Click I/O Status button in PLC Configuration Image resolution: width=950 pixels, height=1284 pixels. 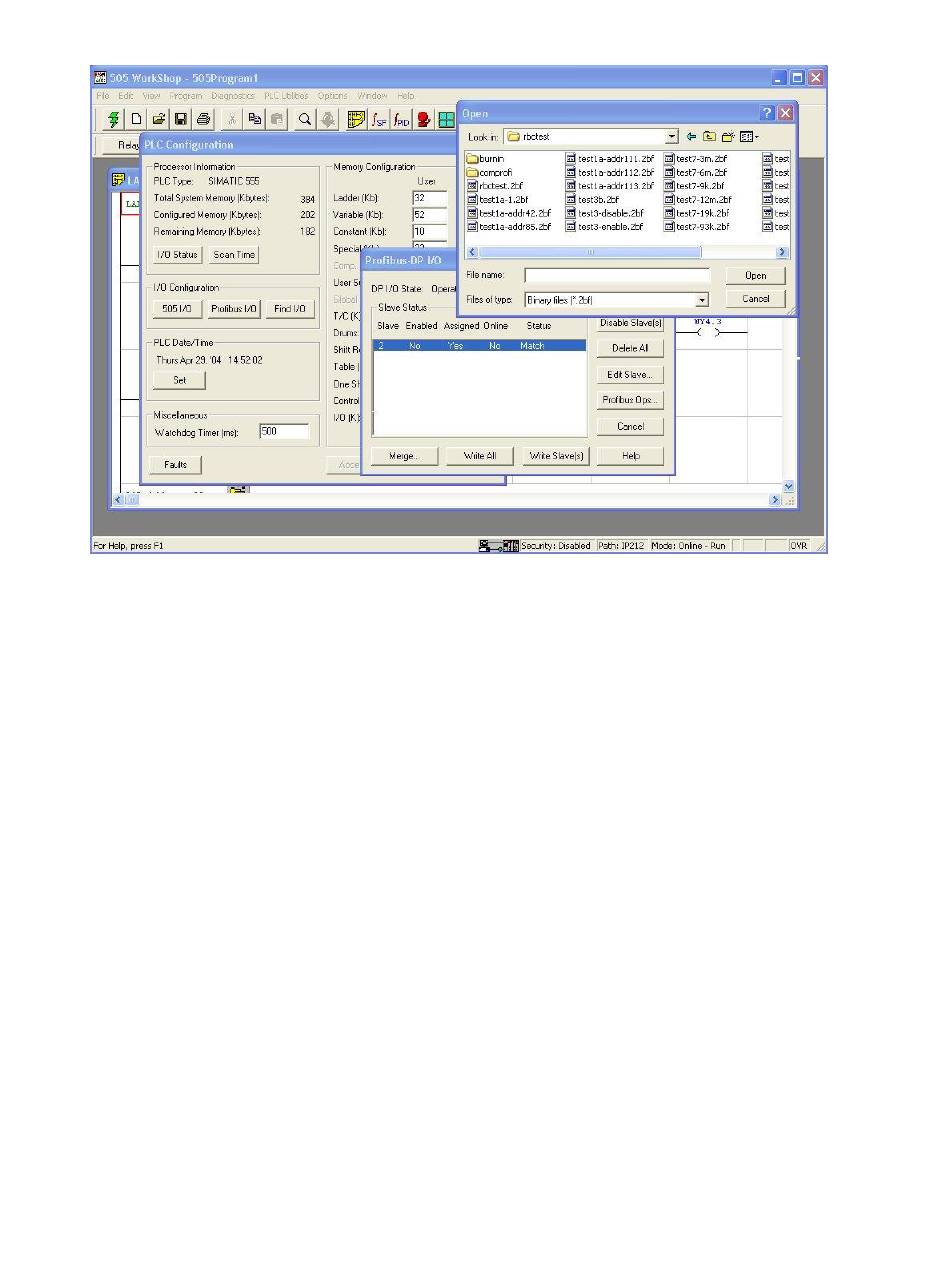click(177, 255)
